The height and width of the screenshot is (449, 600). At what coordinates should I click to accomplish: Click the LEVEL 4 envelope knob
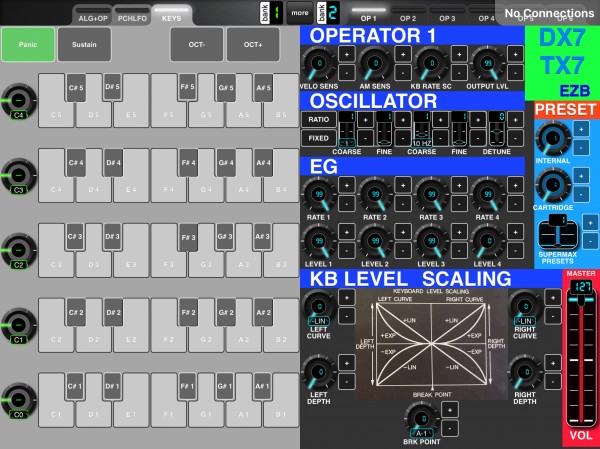tap(488, 242)
